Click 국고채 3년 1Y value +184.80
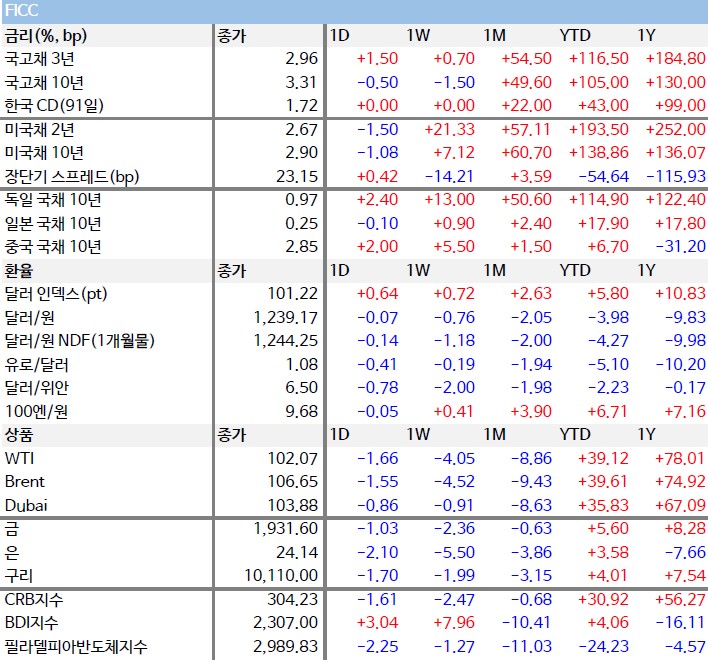This screenshot has width=708, height=668. (x=675, y=59)
